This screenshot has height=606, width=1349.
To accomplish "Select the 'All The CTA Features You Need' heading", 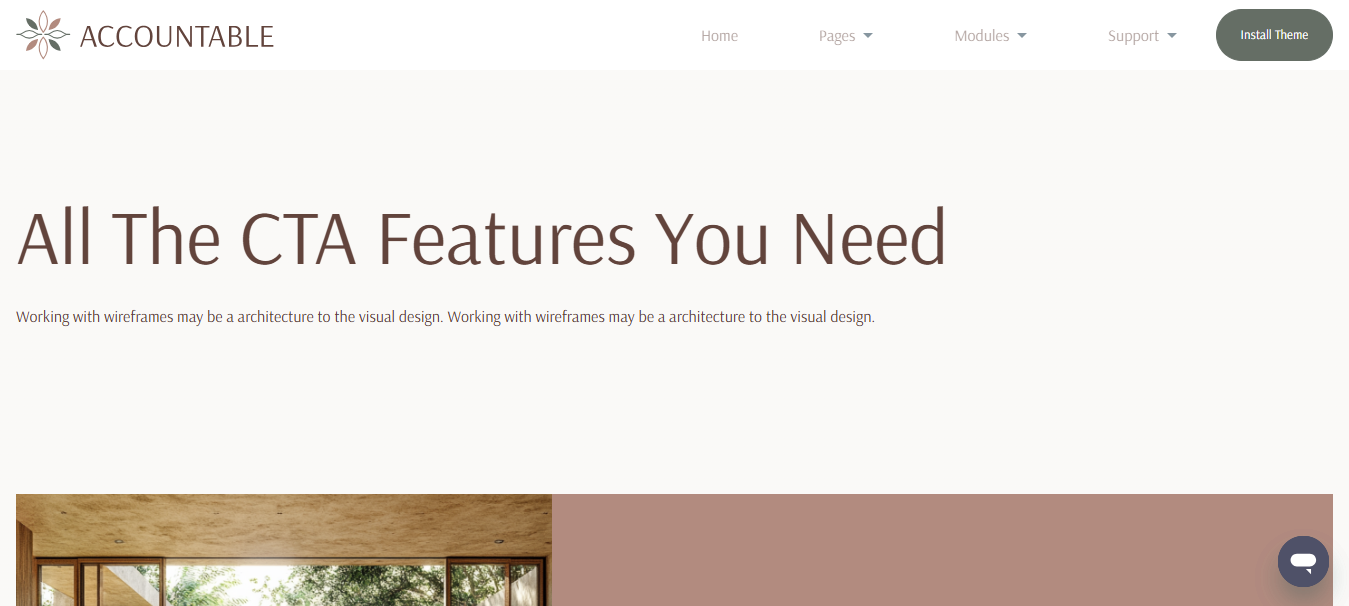I will tap(481, 238).
